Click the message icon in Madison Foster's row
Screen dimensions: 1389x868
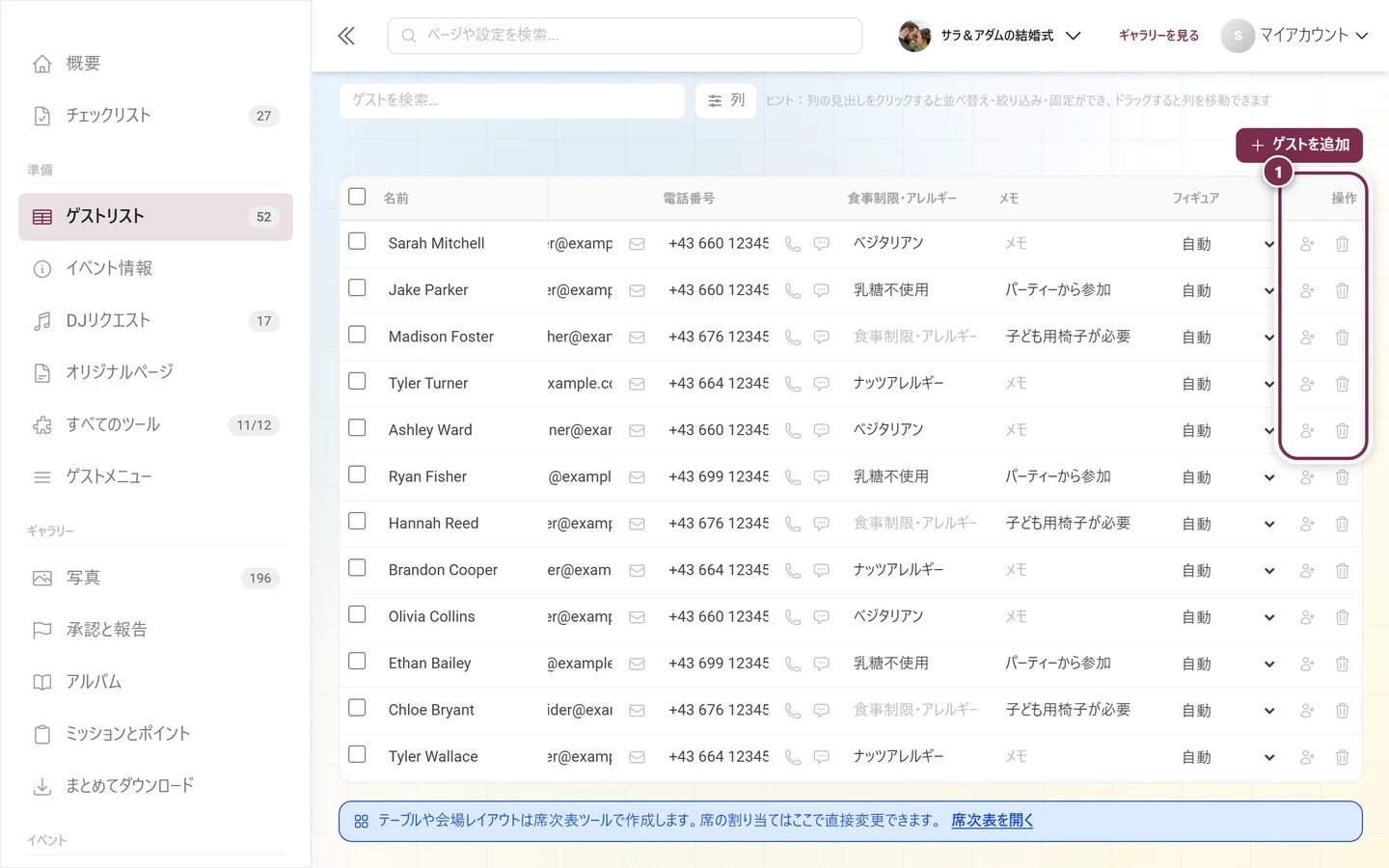[x=822, y=338]
